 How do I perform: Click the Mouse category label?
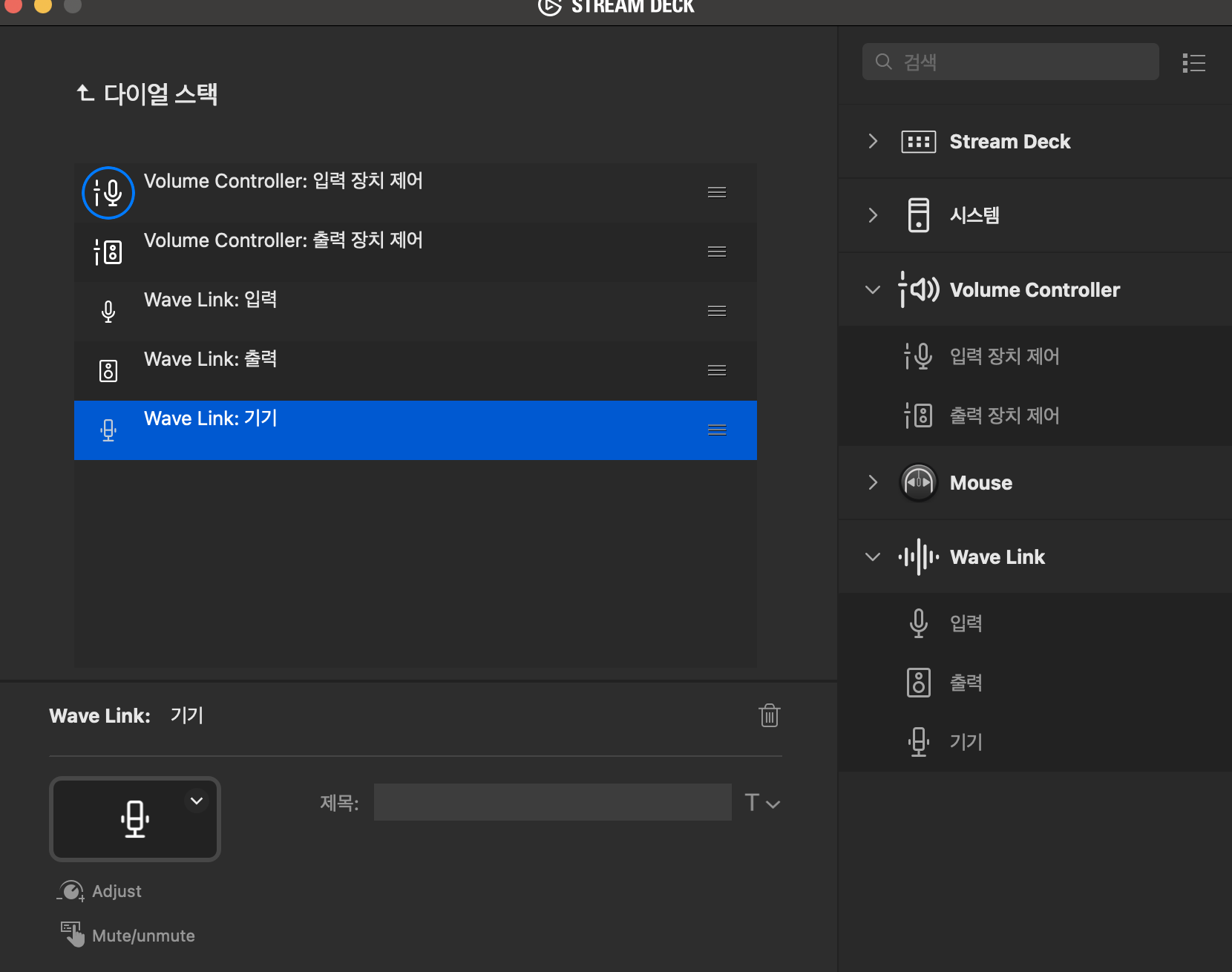pos(981,483)
